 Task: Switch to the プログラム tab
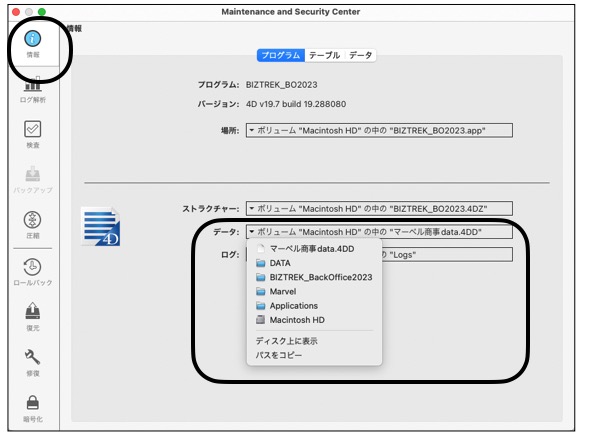tap(281, 55)
